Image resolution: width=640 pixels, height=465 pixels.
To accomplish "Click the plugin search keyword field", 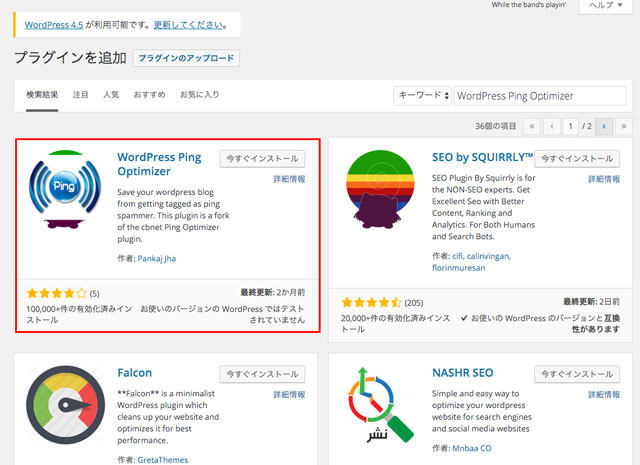I will pyautogui.click(x=540, y=96).
